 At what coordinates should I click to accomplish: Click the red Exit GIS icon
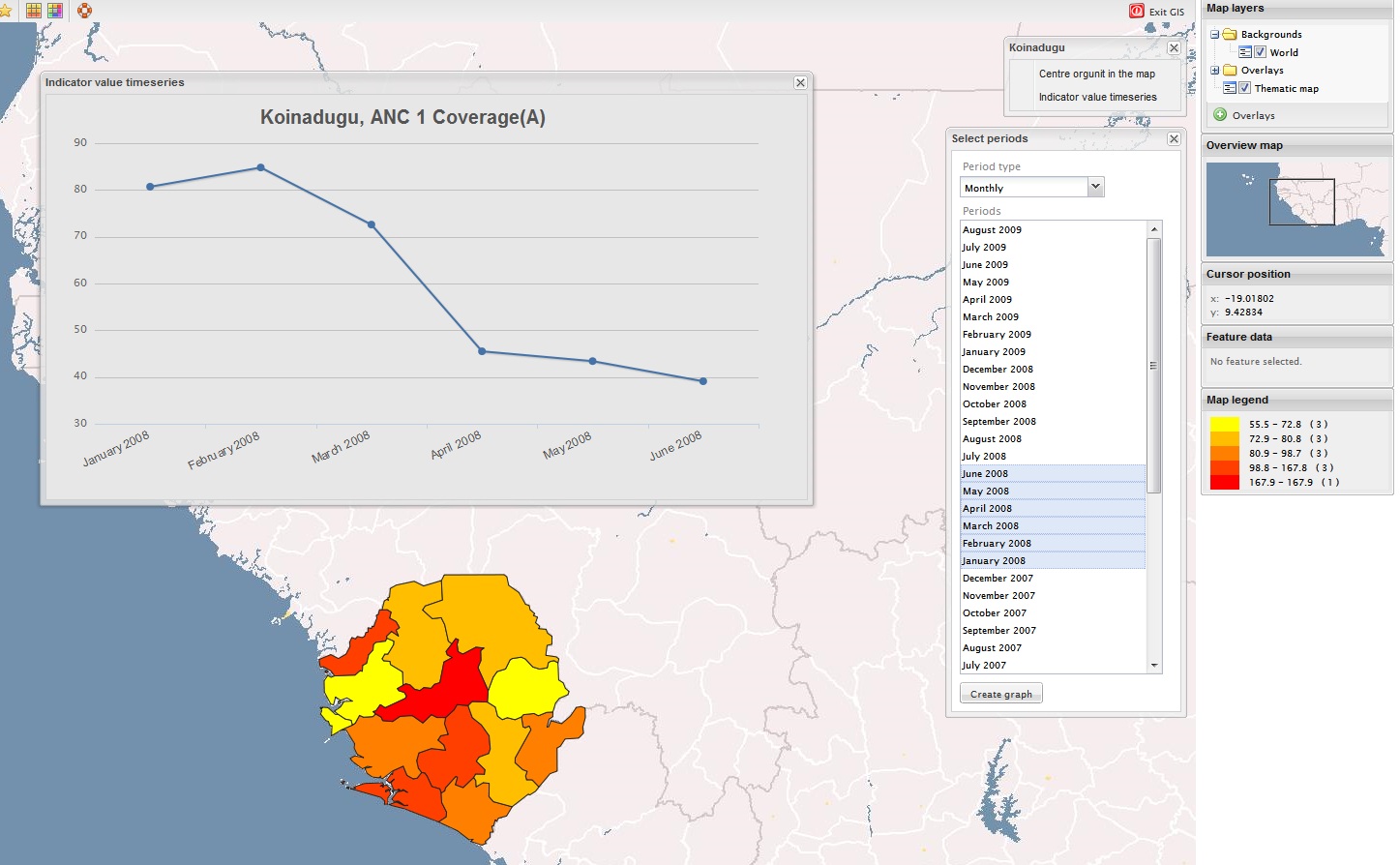click(1137, 11)
